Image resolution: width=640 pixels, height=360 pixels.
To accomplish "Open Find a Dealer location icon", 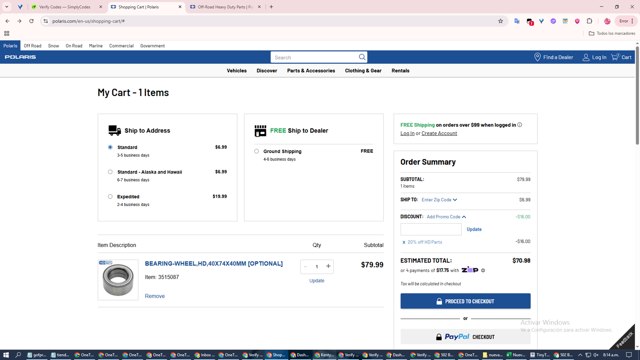I will tap(537, 57).
